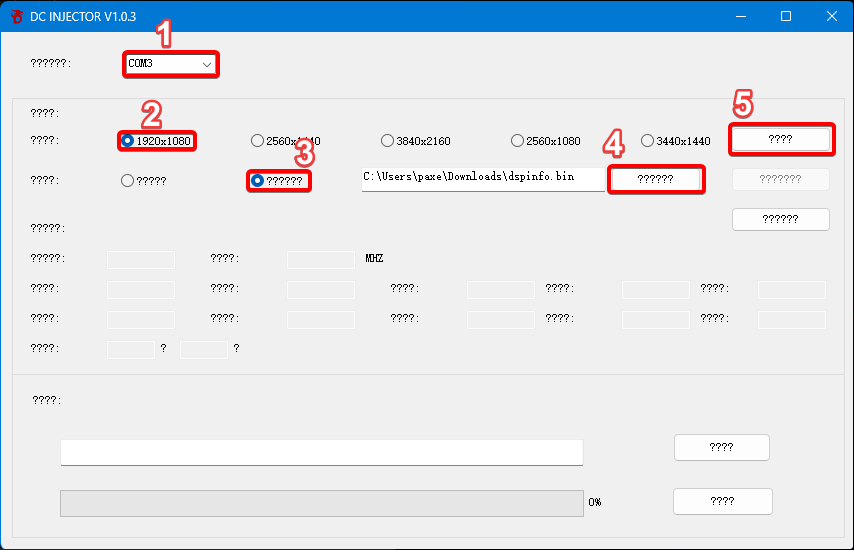Click the enabled button below the greyed-out button
Image resolution: width=854 pixels, height=550 pixels.
(781, 219)
